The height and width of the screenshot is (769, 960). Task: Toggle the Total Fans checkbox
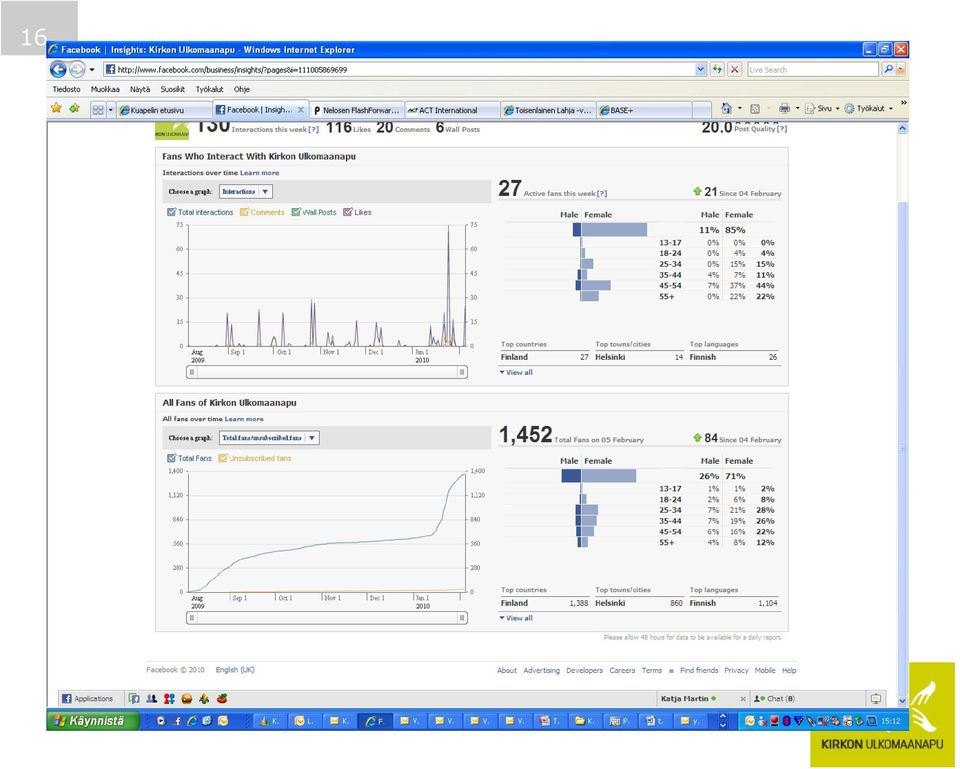[x=171, y=459]
